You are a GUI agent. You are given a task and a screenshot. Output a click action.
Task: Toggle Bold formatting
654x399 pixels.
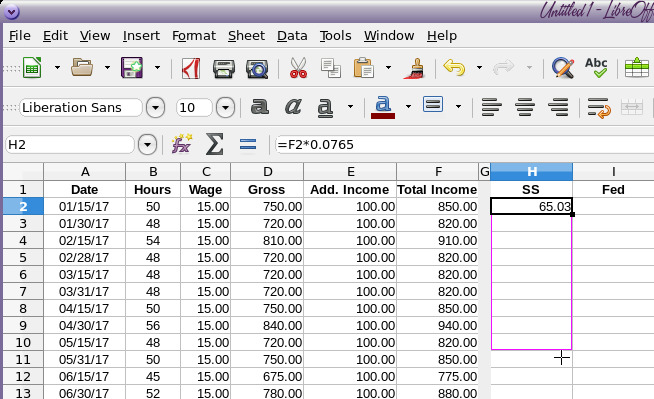tap(259, 107)
